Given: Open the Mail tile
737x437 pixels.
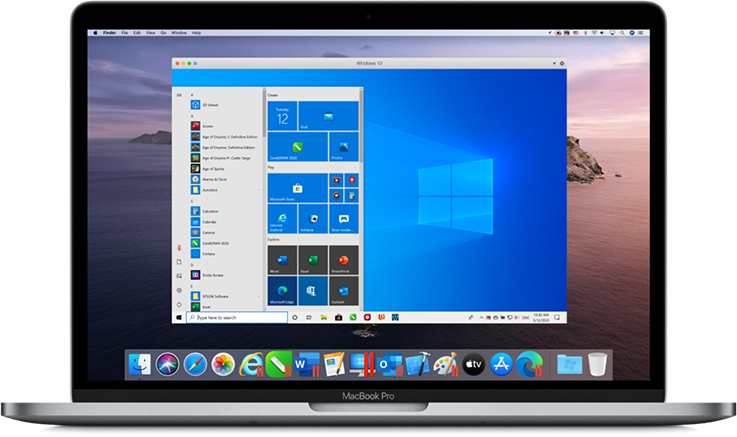Looking at the screenshot, I should click(329, 116).
